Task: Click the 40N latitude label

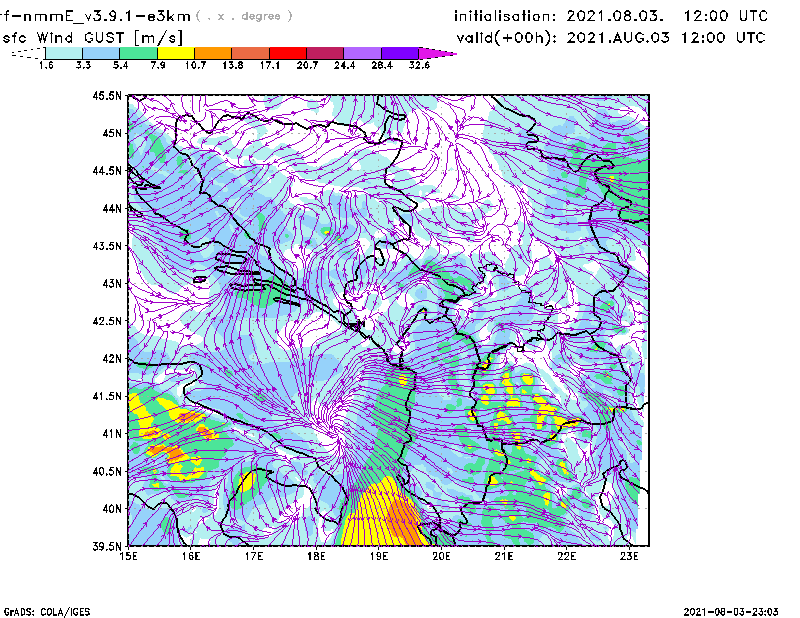Action: click(x=112, y=509)
